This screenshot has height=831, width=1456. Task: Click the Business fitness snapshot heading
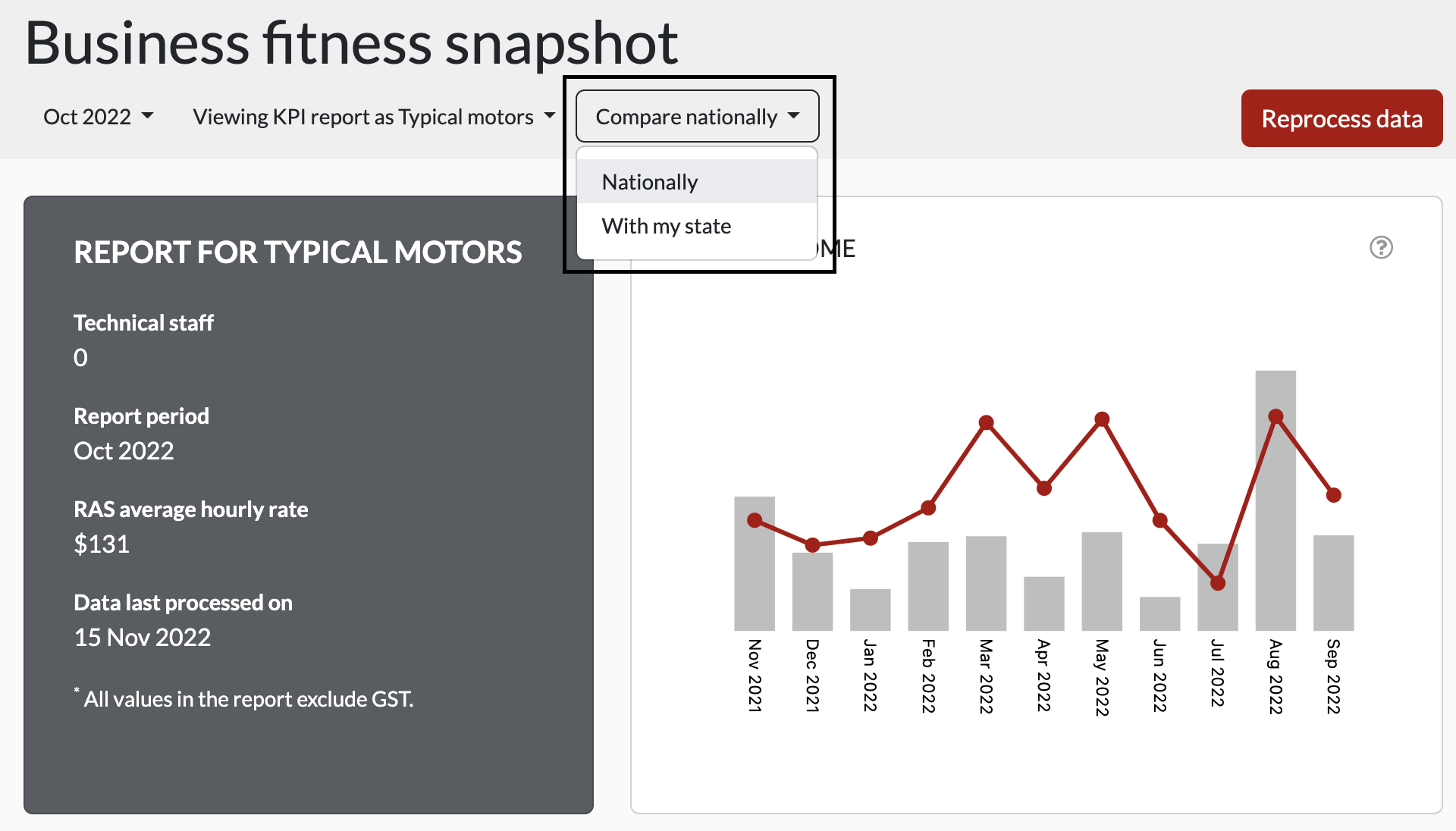point(351,43)
